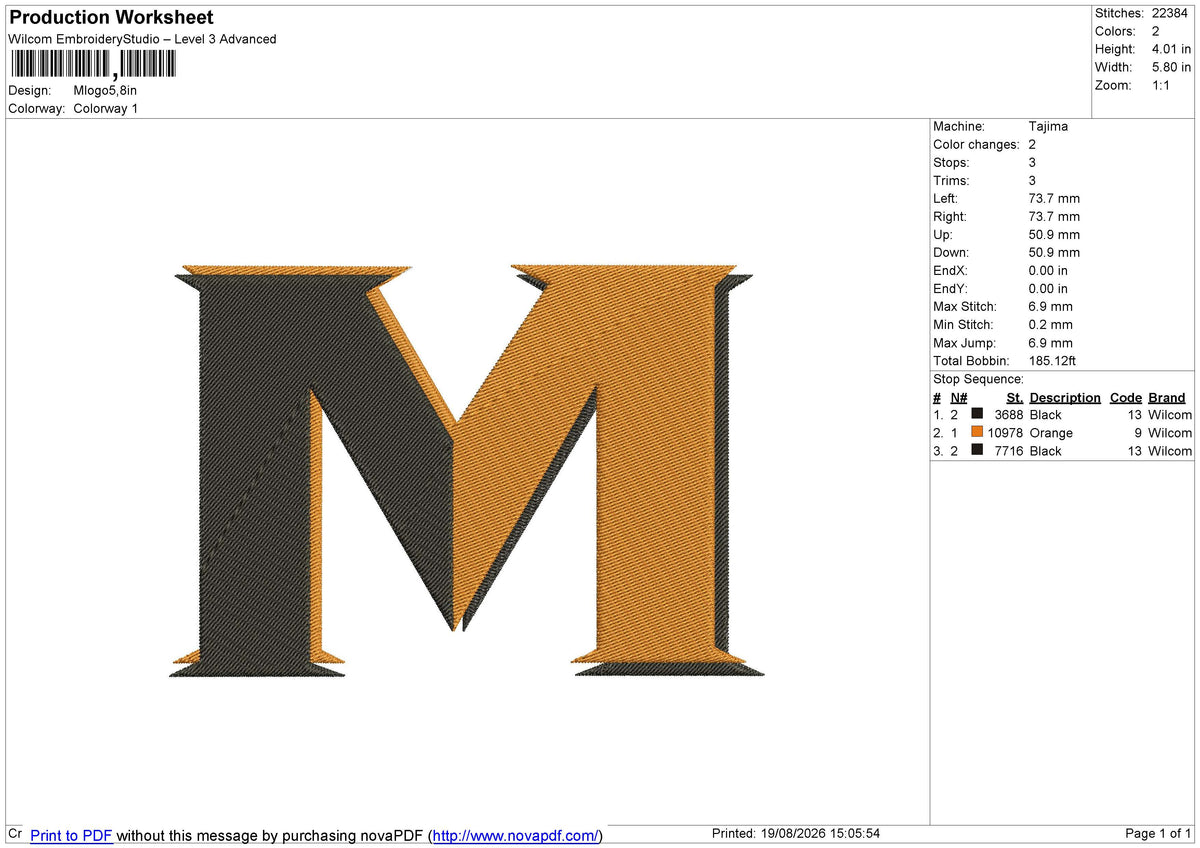The height and width of the screenshot is (848, 1200).
Task: Click the Machine value Tajima
Action: (x=1048, y=126)
